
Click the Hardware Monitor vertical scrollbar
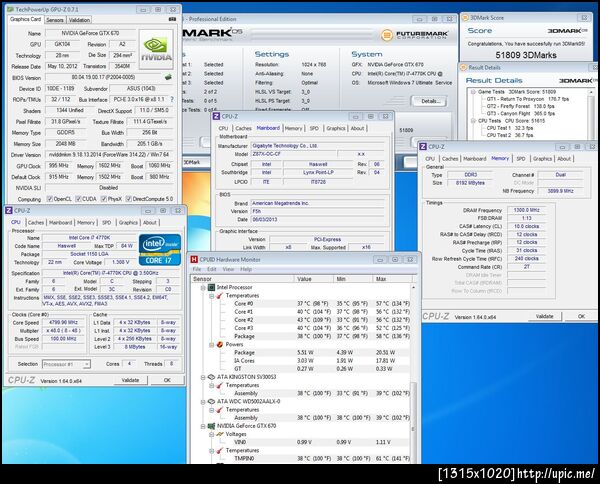413,373
